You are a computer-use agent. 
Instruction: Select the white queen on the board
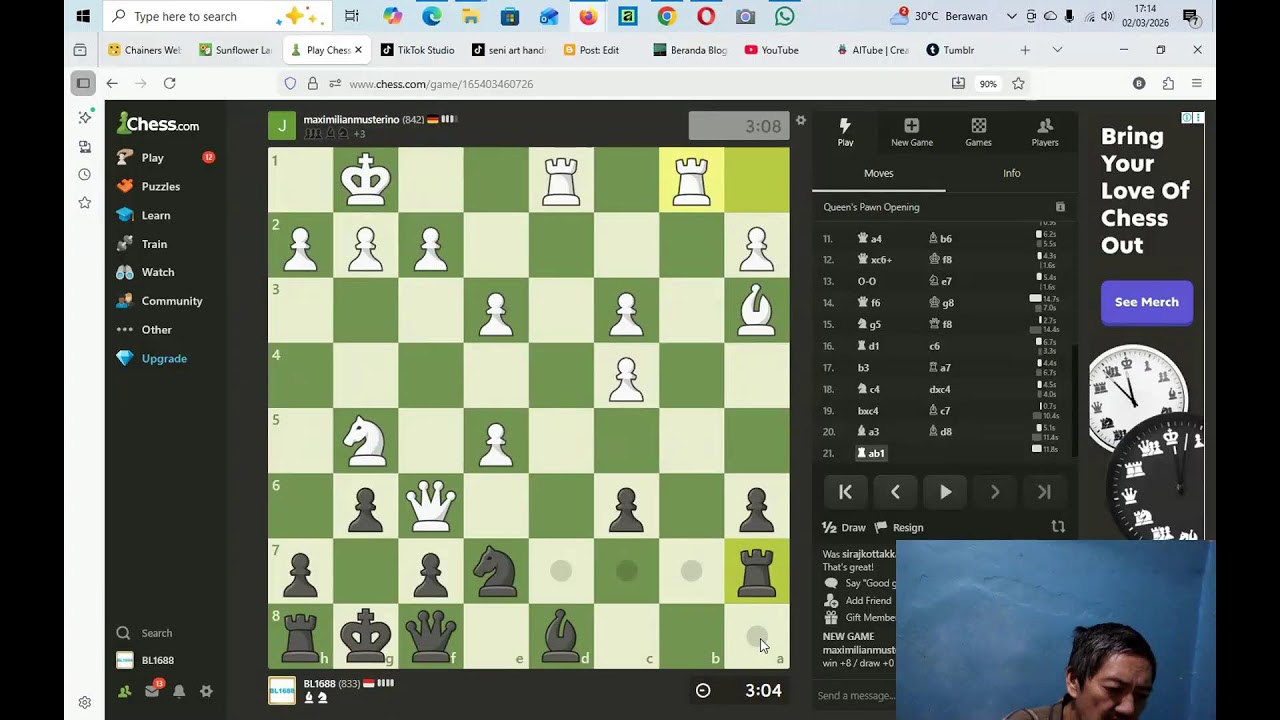pyautogui.click(x=430, y=506)
